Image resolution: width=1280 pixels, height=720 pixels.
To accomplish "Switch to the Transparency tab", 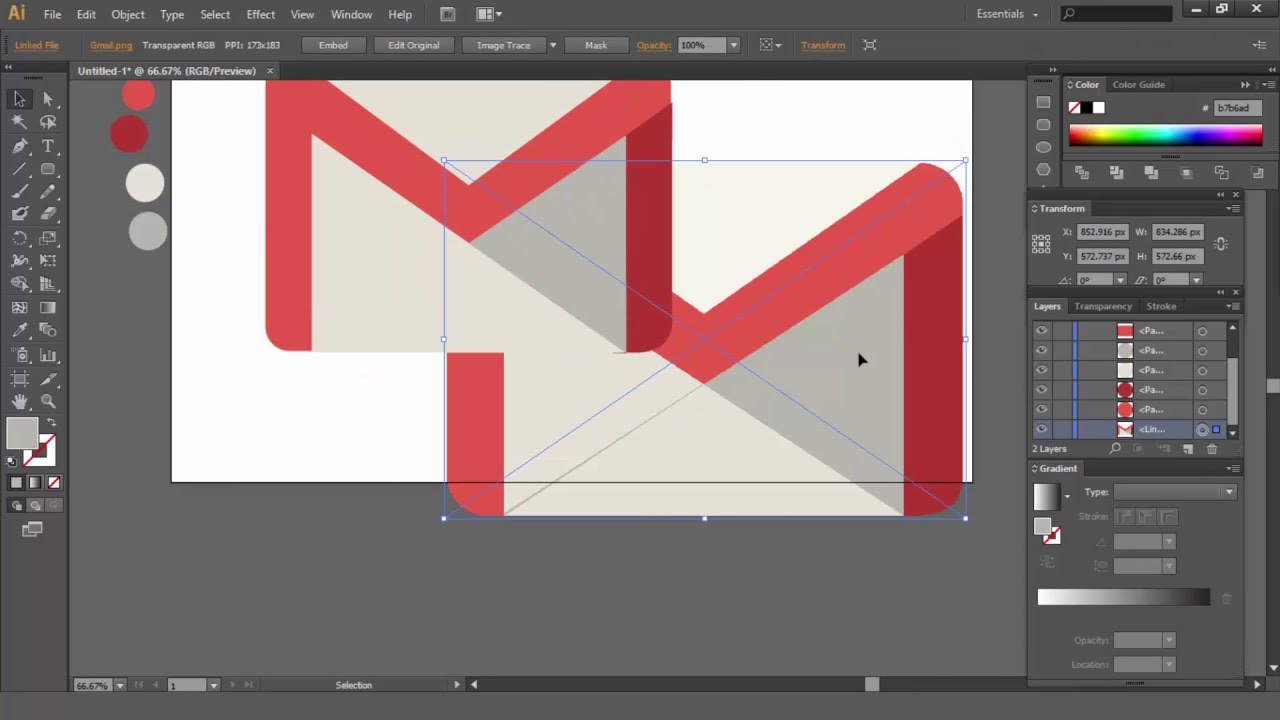I will coord(1103,306).
